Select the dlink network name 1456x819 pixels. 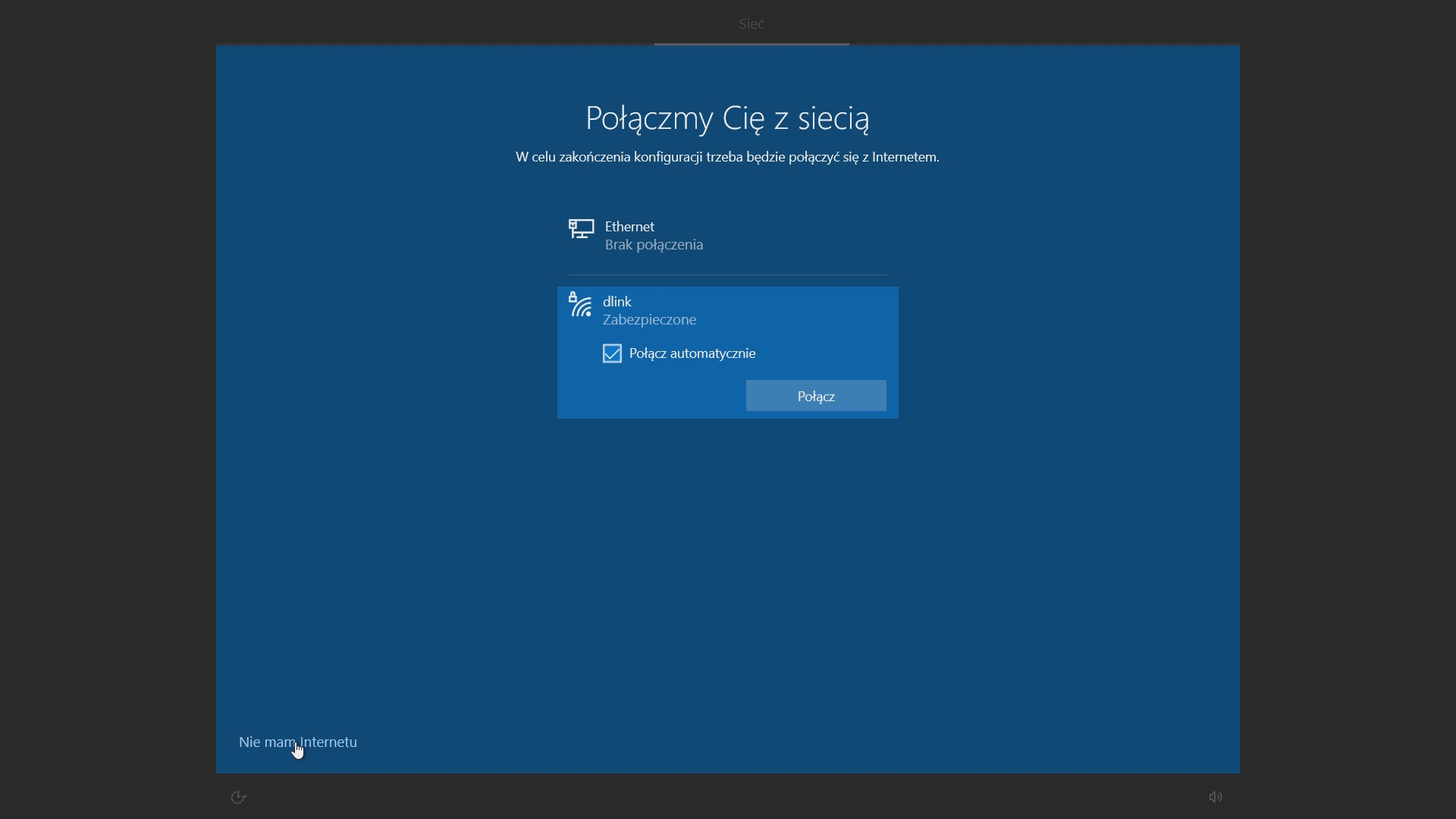point(617,302)
